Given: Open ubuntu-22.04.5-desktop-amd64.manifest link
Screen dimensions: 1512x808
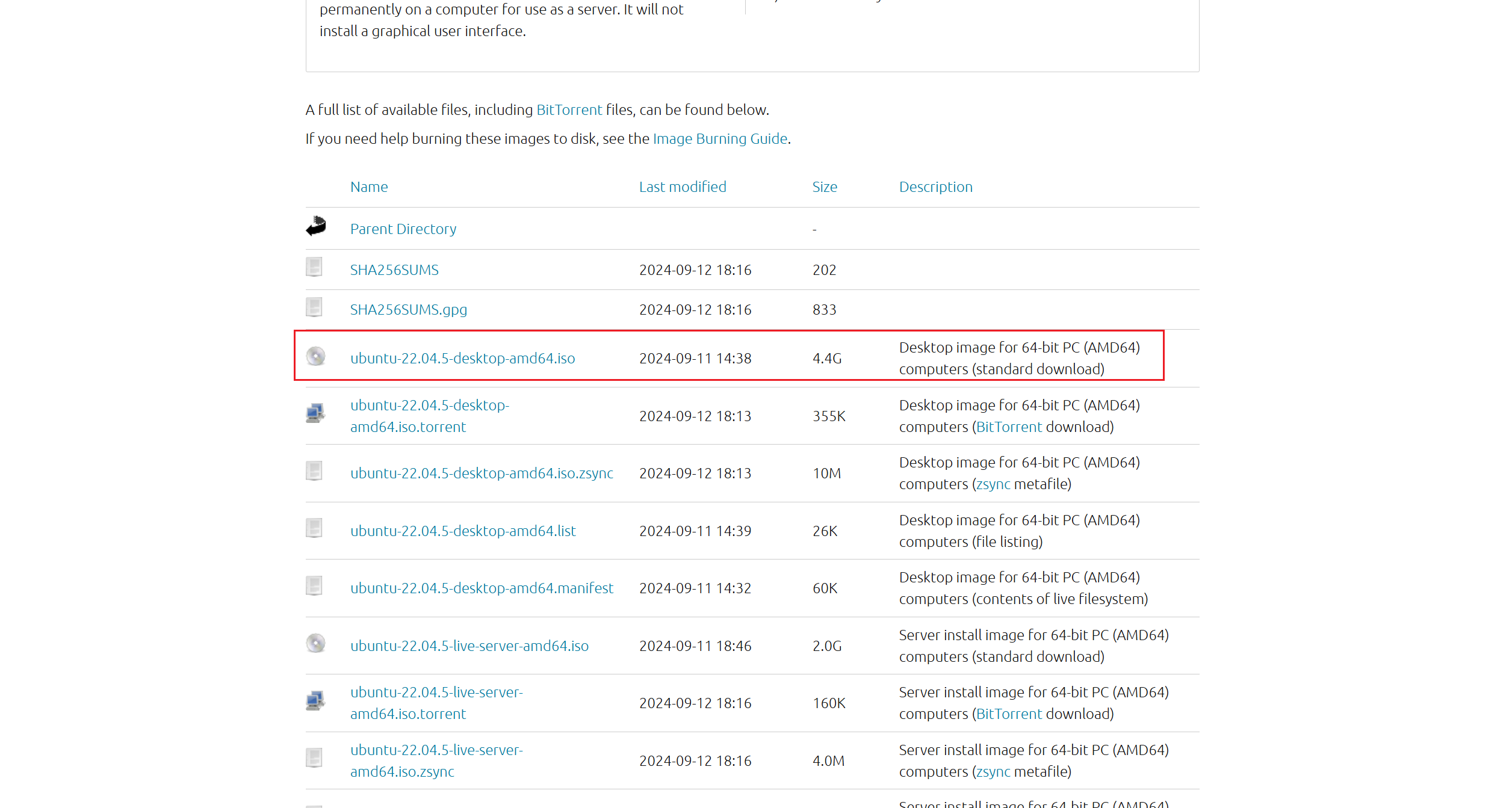Looking at the screenshot, I should click(x=482, y=588).
